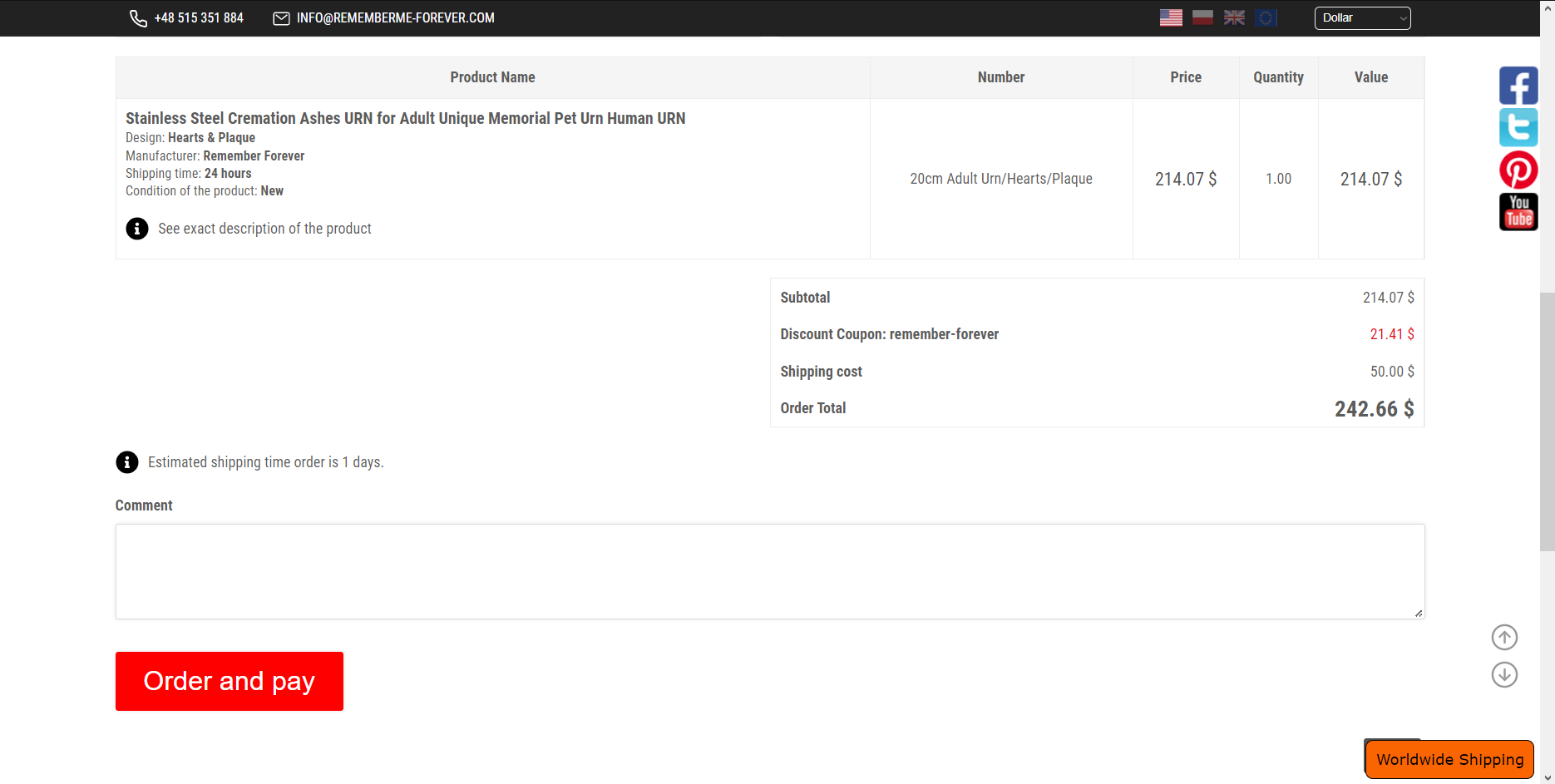This screenshot has height=784, width=1555.
Task: Click the Worldwide Shipping button
Action: (1449, 759)
